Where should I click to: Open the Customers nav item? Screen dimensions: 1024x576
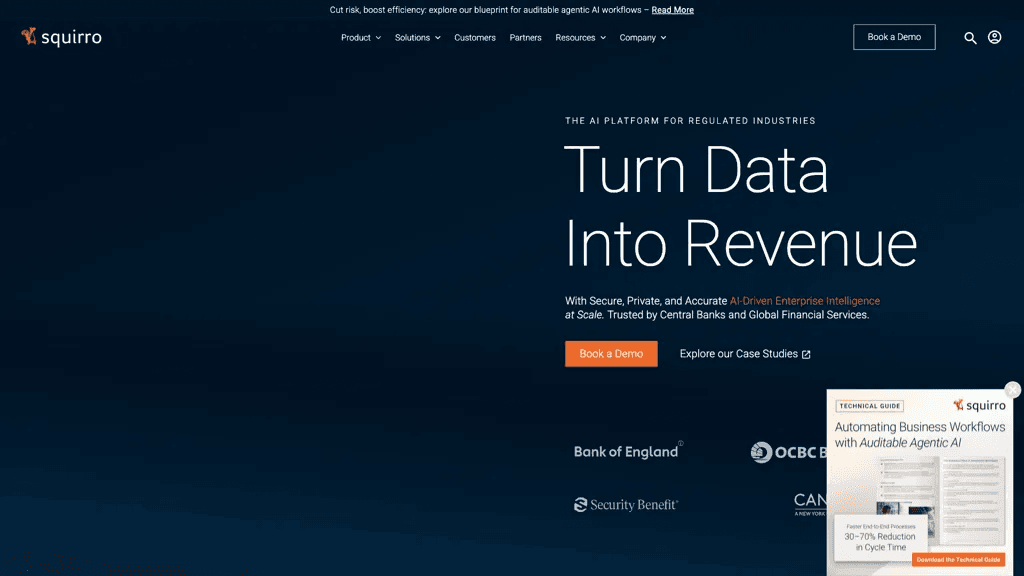click(475, 38)
